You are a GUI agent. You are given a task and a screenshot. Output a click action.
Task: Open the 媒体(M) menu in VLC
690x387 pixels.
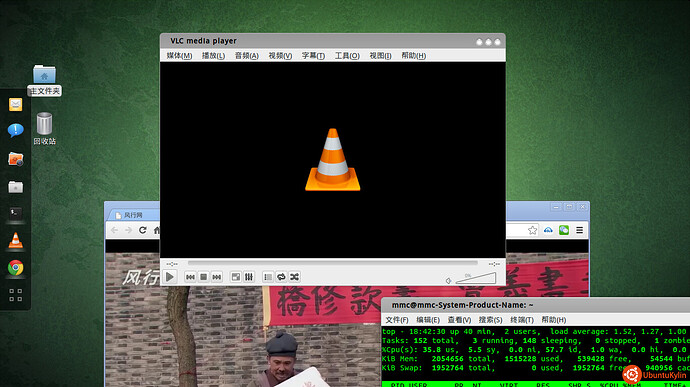179,55
